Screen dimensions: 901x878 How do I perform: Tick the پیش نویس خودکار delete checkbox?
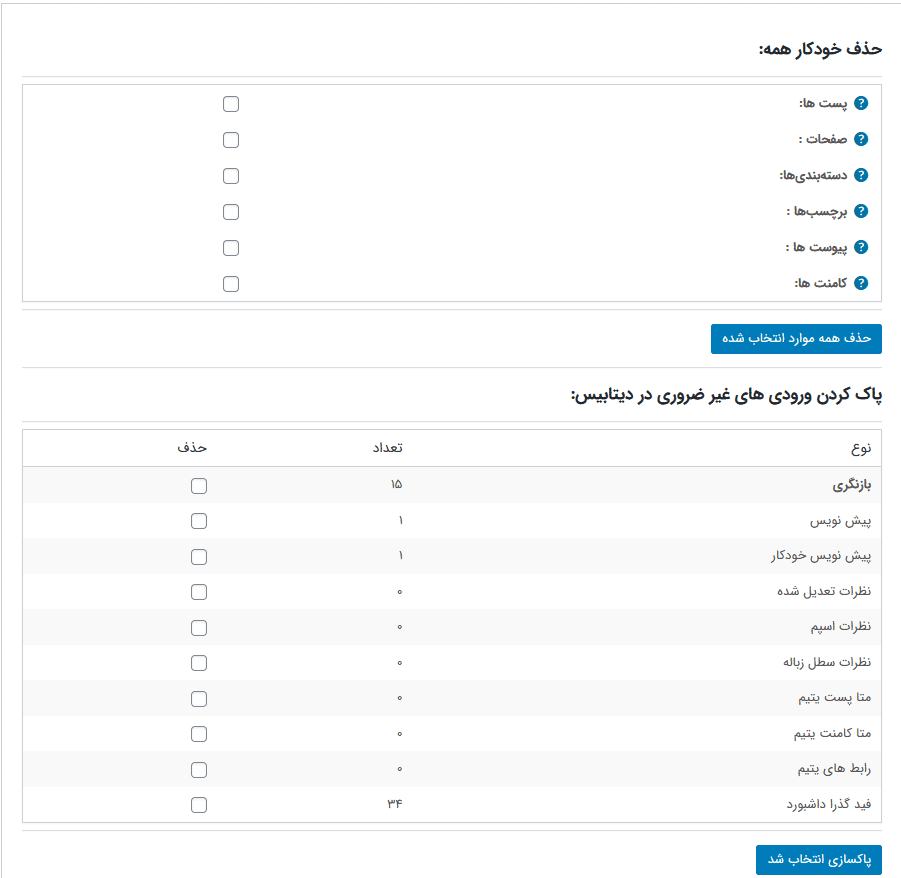(199, 557)
